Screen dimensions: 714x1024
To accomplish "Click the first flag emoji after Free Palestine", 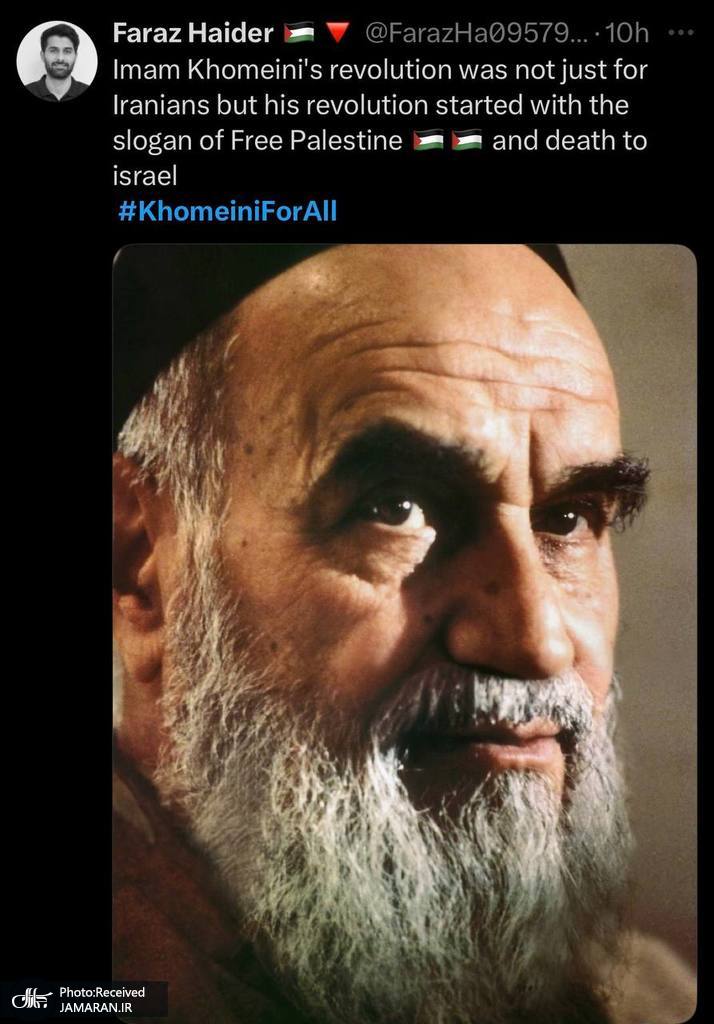I will point(429,140).
